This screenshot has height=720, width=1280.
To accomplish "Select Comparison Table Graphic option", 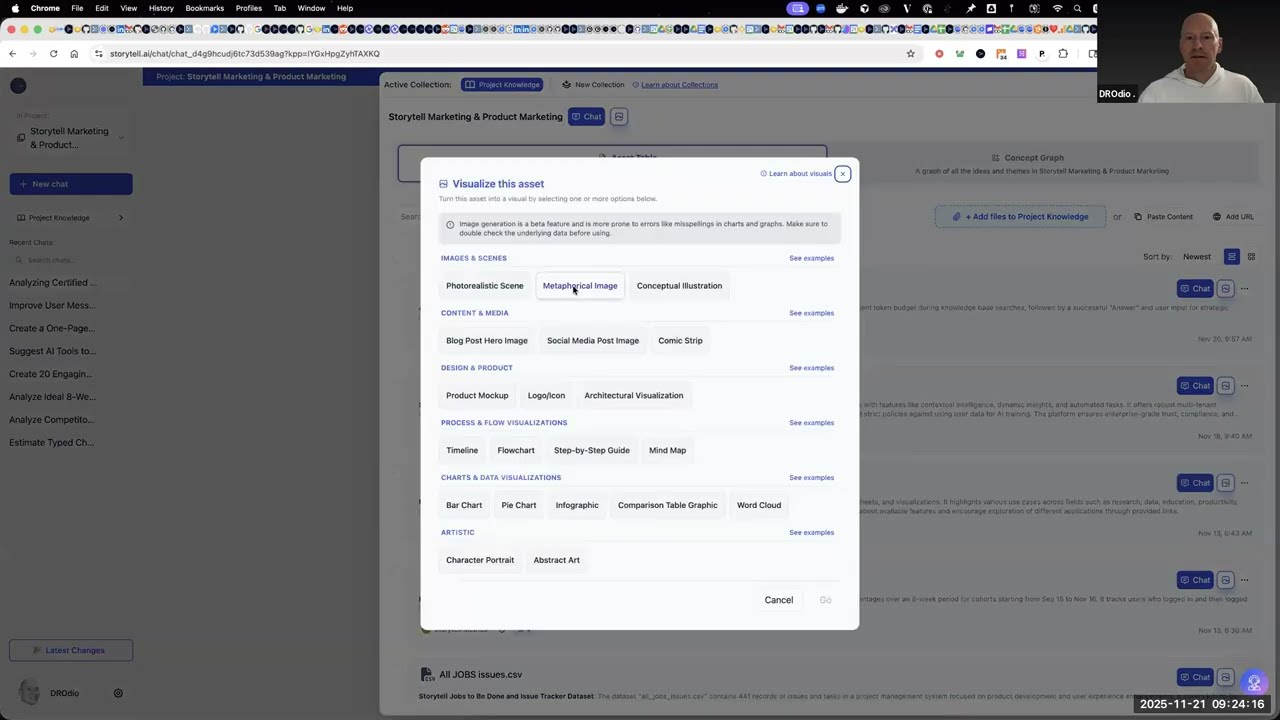I will [x=667, y=506].
